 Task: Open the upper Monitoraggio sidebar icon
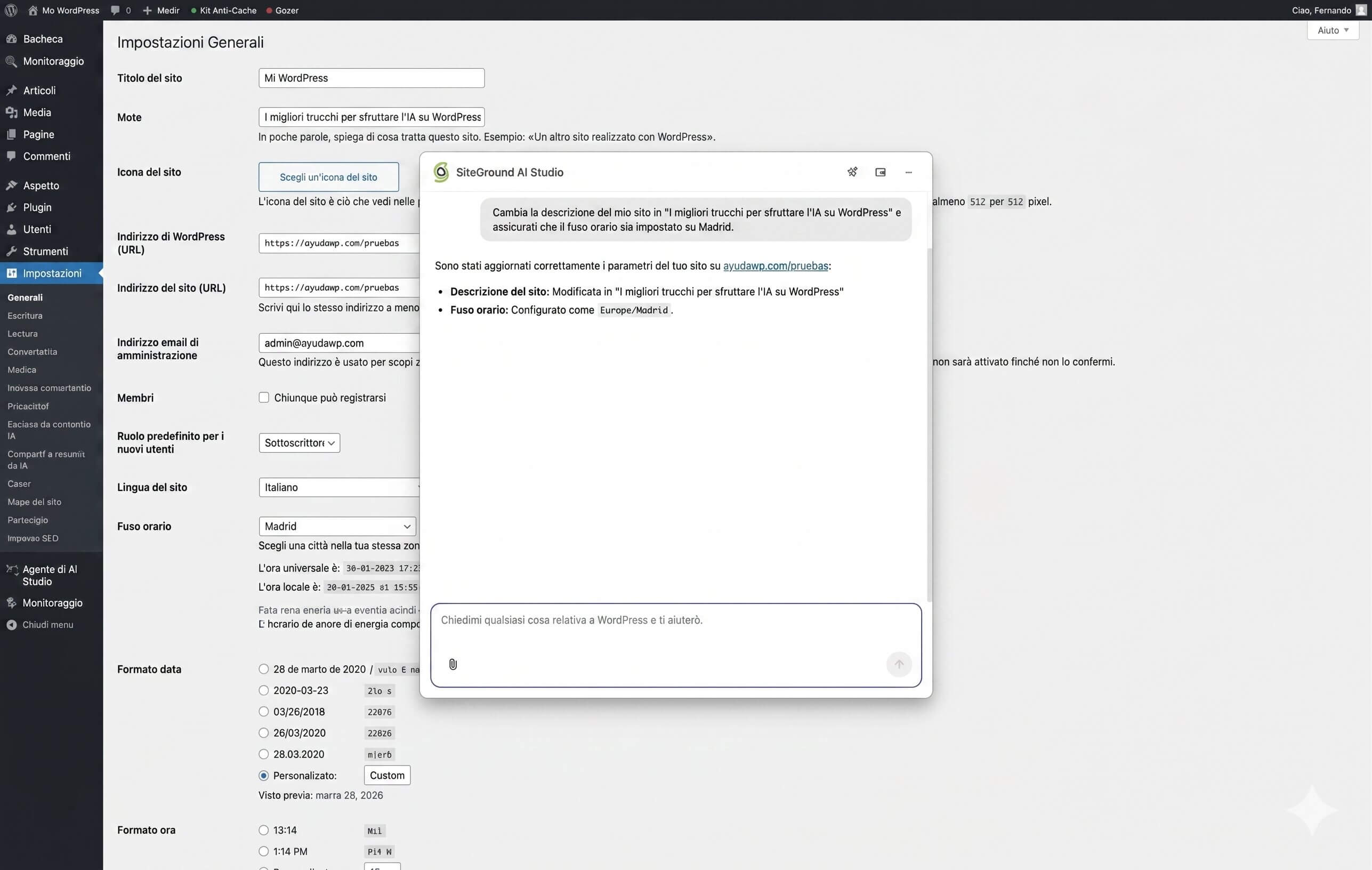pos(11,61)
